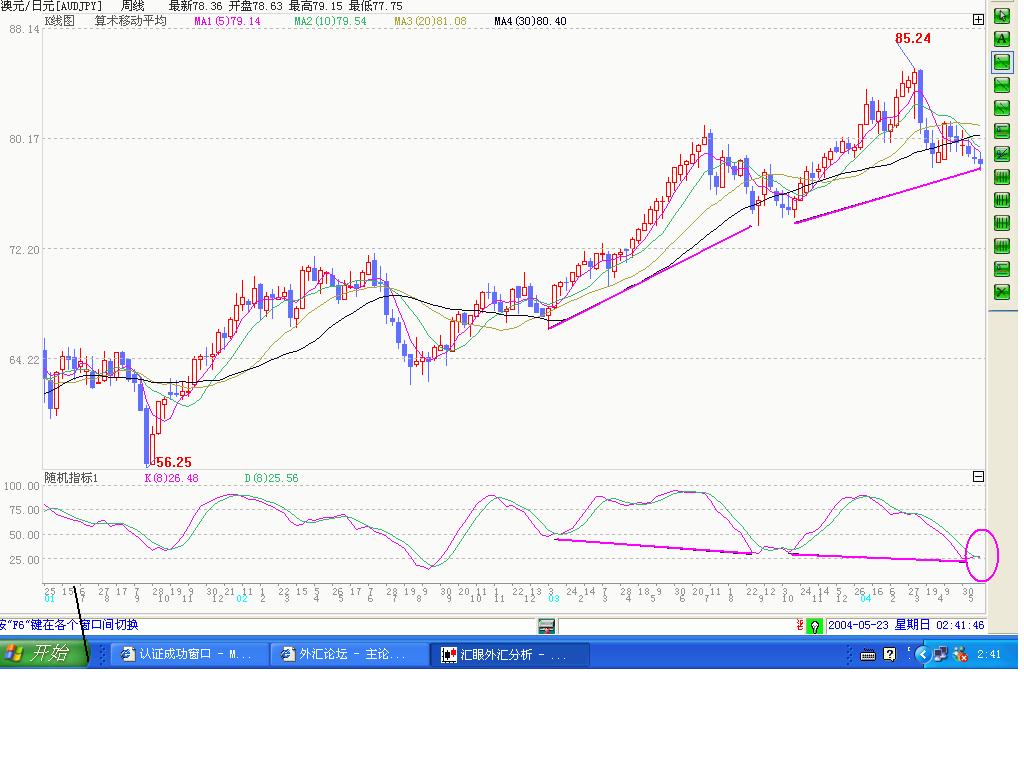This screenshot has height=768, width=1024.
Task: Click the small red glyph beside the light bulb
Action: pyautogui.click(x=800, y=625)
